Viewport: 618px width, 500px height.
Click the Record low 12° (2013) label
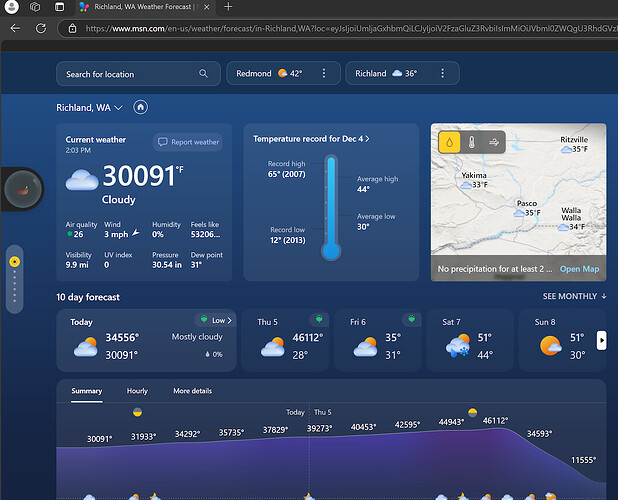pos(288,235)
